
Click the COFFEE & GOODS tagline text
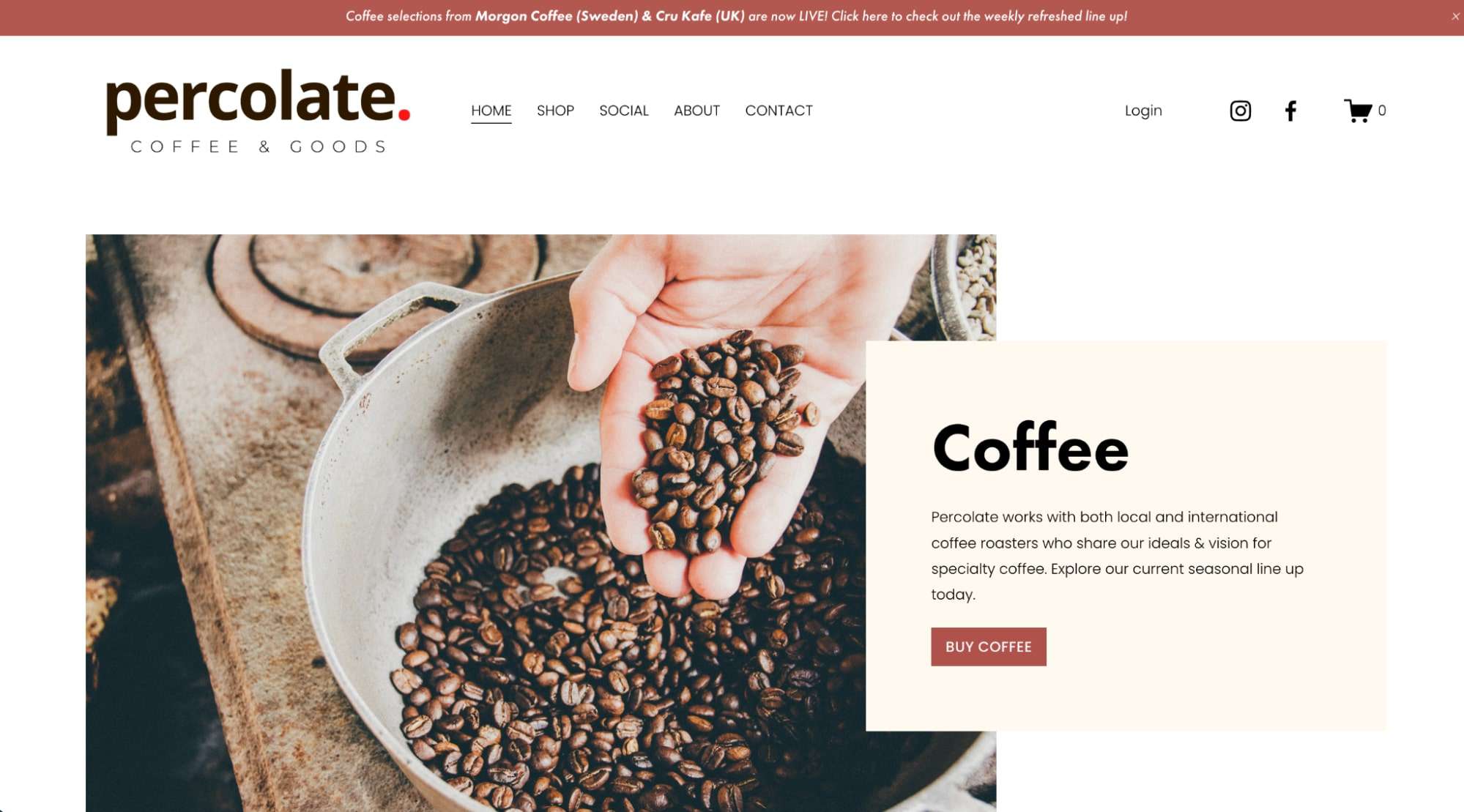(x=259, y=146)
